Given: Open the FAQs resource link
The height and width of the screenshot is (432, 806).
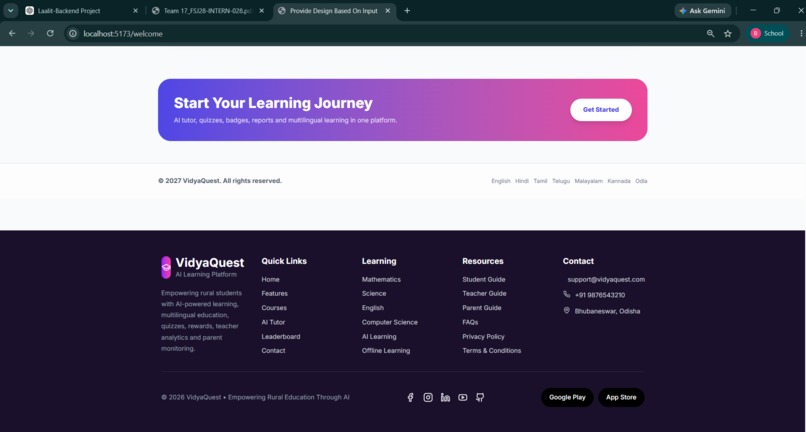Looking at the screenshot, I should pos(470,322).
